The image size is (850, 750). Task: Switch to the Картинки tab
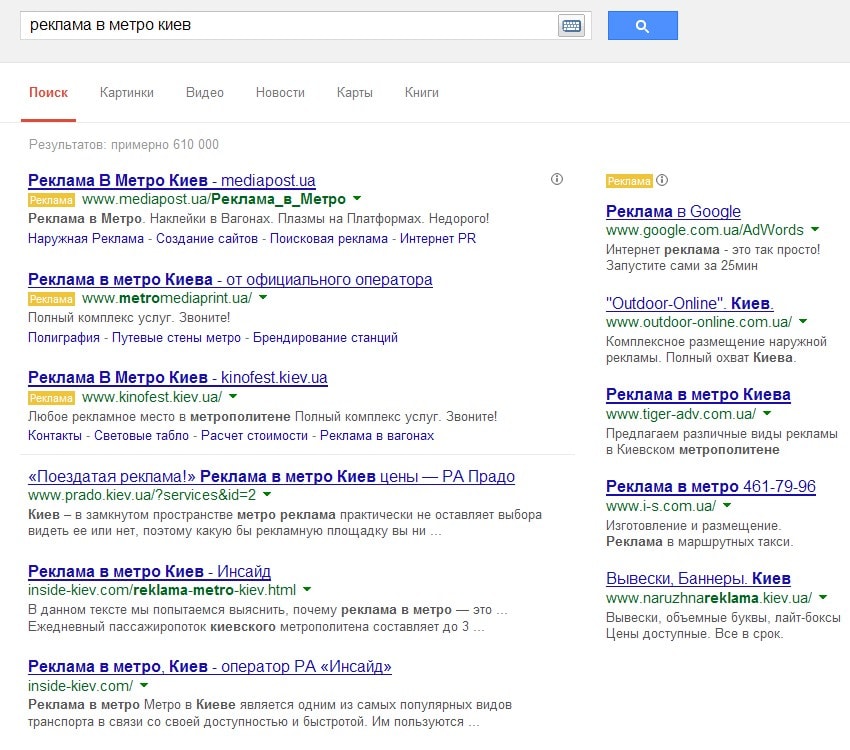pyautogui.click(x=127, y=93)
